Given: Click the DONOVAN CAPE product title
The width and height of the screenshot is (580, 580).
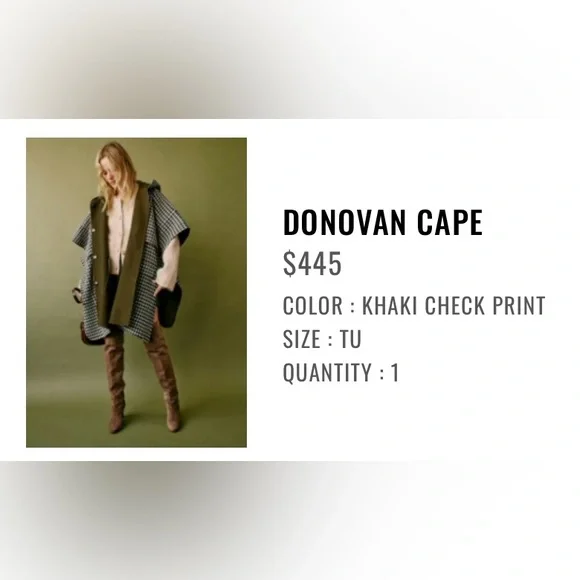Looking at the screenshot, I should click(x=383, y=223).
